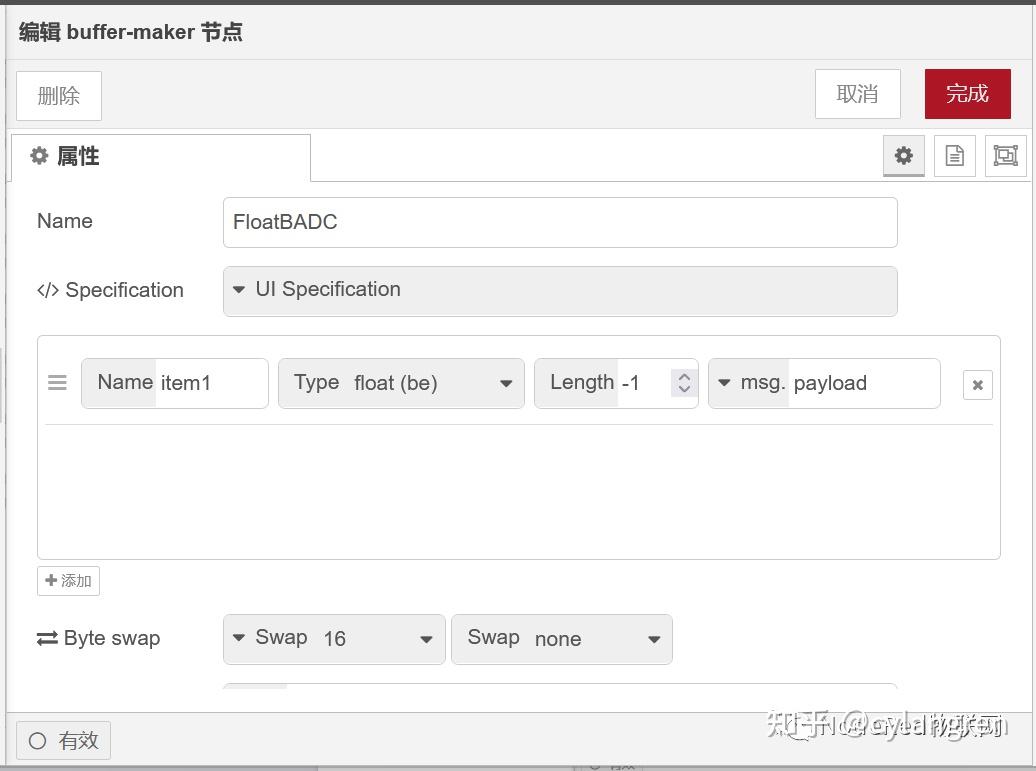Open node settings gear icon
This screenshot has height=771, width=1036.
pos(903,156)
